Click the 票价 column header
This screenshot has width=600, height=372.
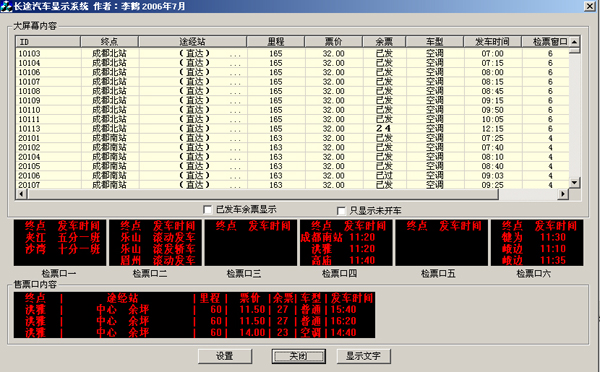click(x=333, y=41)
